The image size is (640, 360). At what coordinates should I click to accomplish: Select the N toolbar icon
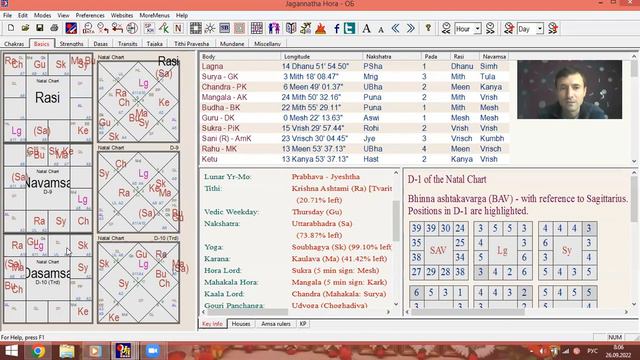[178, 28]
